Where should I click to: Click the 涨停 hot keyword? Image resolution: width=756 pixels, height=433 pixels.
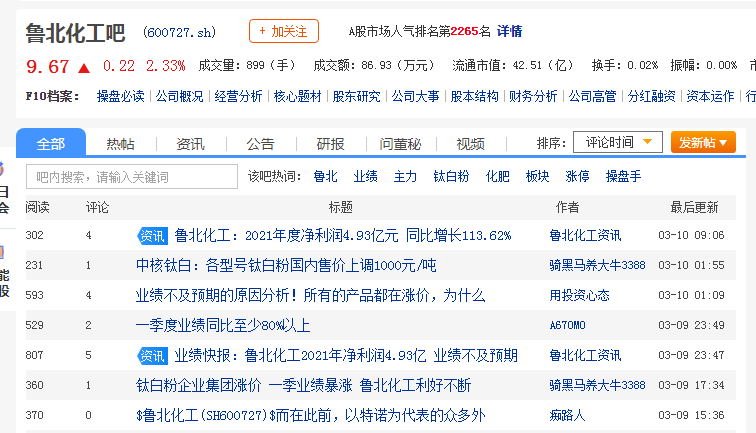click(x=577, y=177)
